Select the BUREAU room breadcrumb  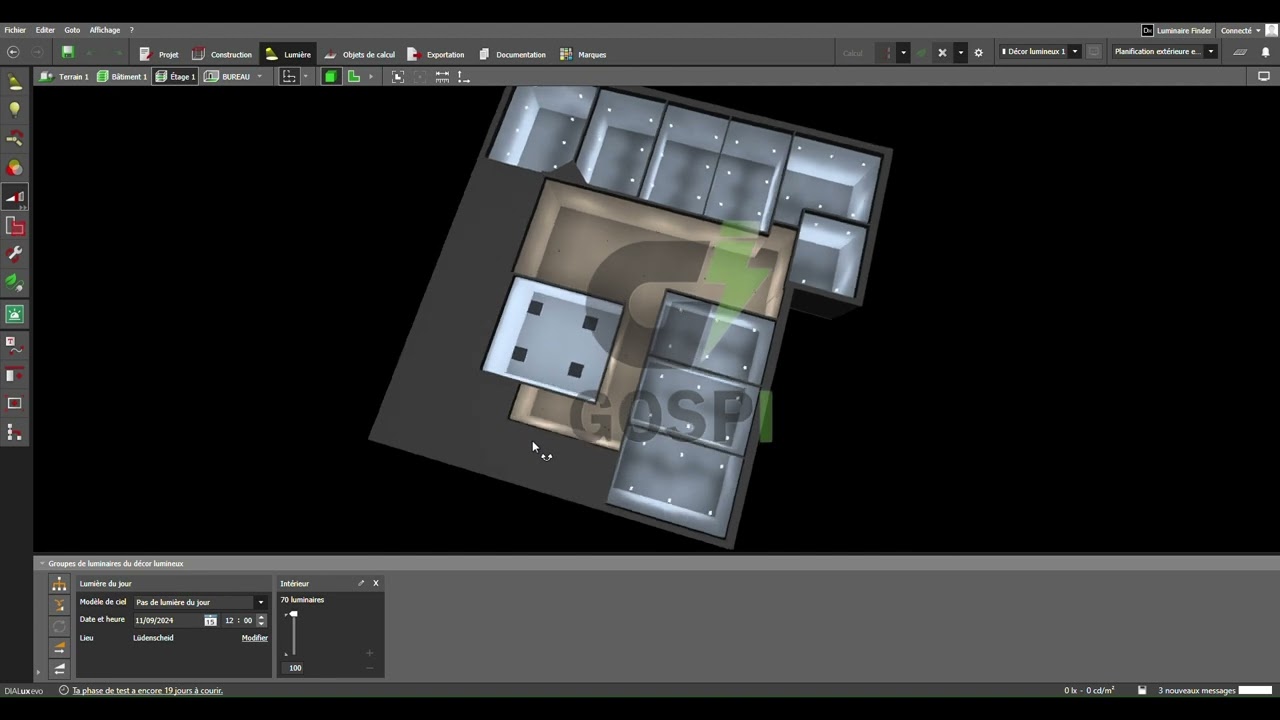click(x=228, y=77)
